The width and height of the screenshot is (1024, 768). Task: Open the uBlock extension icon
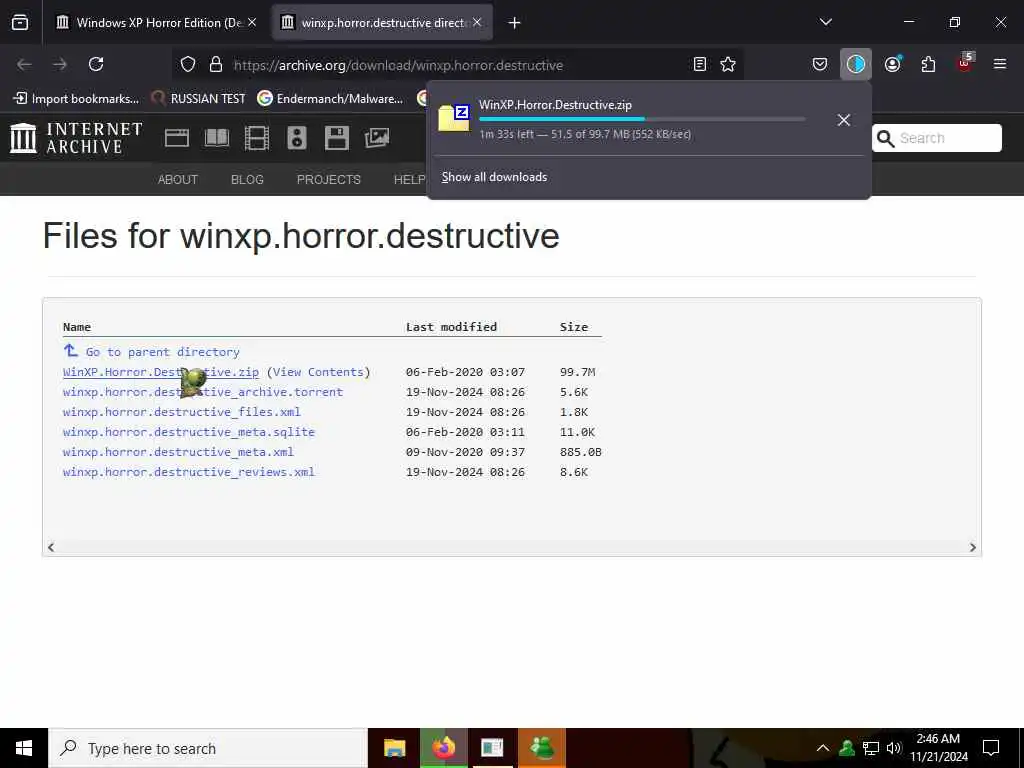coord(965,63)
